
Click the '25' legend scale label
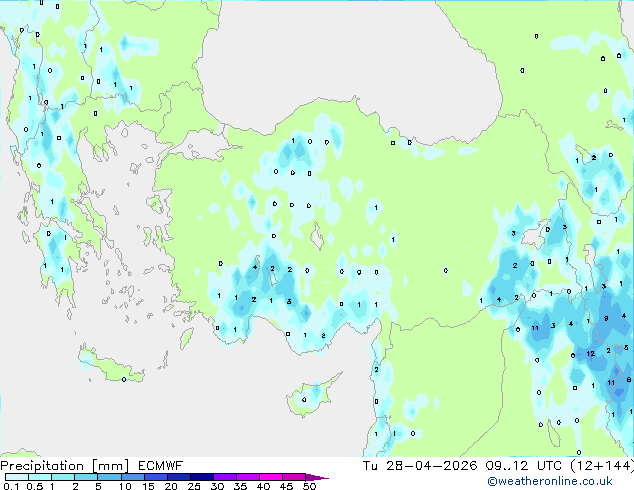click(x=194, y=486)
